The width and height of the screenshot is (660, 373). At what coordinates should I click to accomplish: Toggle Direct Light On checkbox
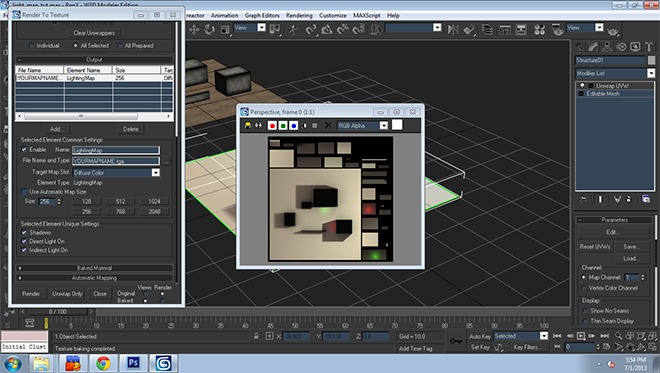click(x=24, y=241)
